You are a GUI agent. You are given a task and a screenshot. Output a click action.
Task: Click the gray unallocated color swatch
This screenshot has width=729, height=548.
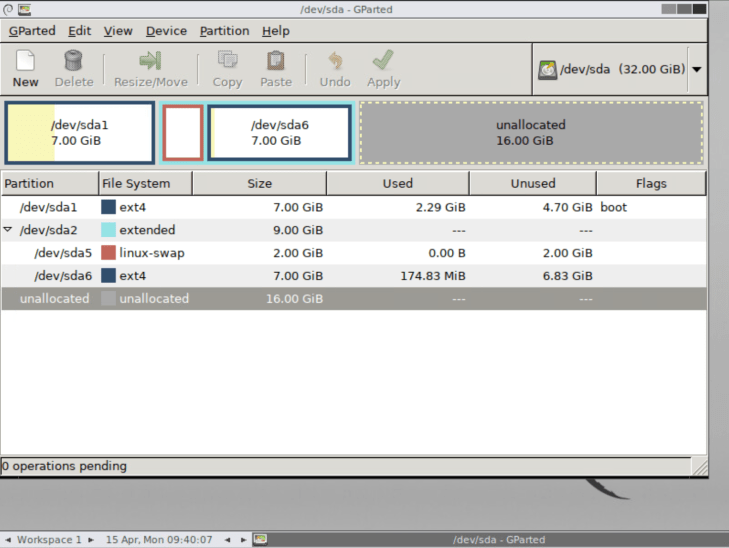[108, 298]
